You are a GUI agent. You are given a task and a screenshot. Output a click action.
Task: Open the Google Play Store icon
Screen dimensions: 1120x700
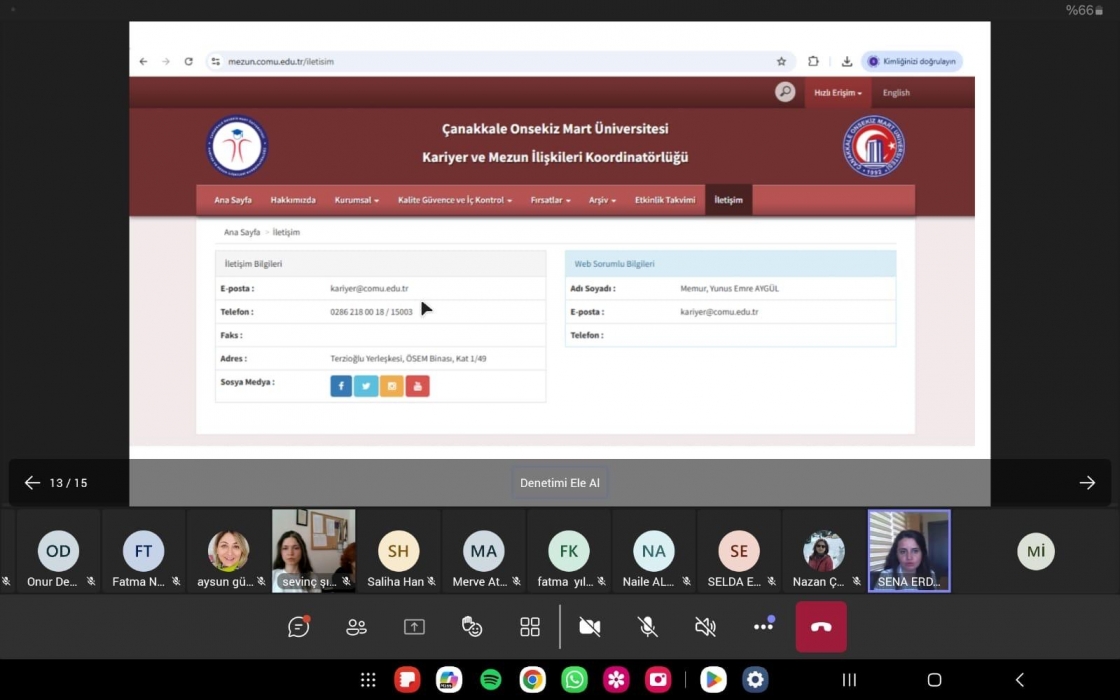tap(713, 679)
